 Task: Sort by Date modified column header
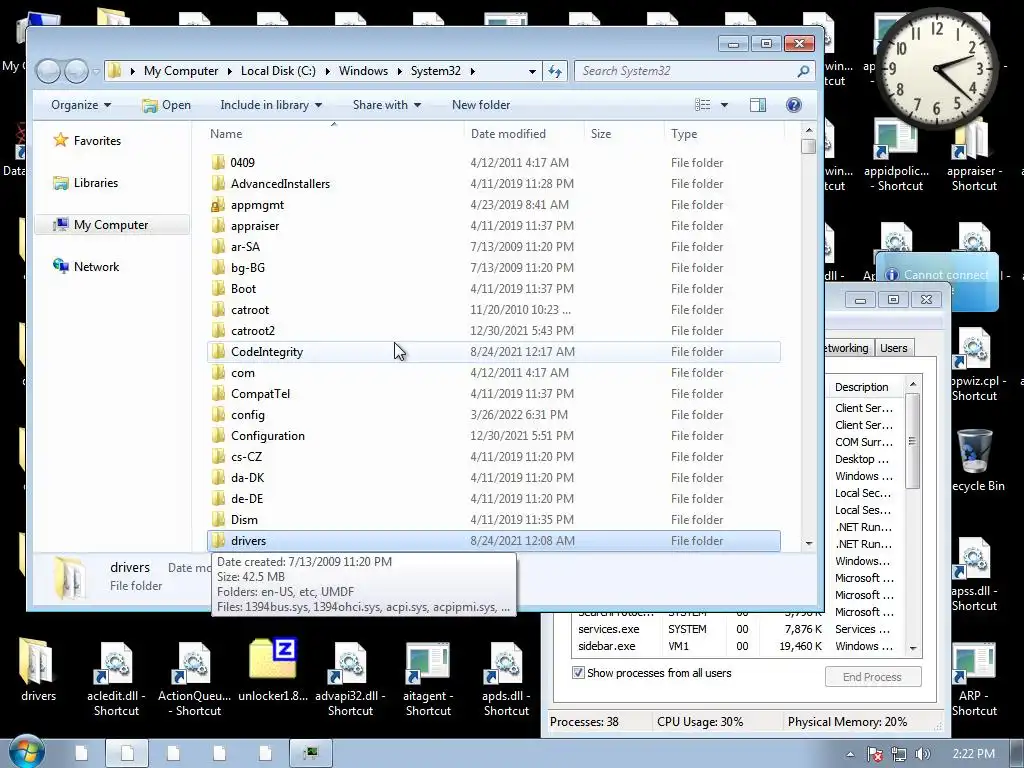(x=524, y=134)
